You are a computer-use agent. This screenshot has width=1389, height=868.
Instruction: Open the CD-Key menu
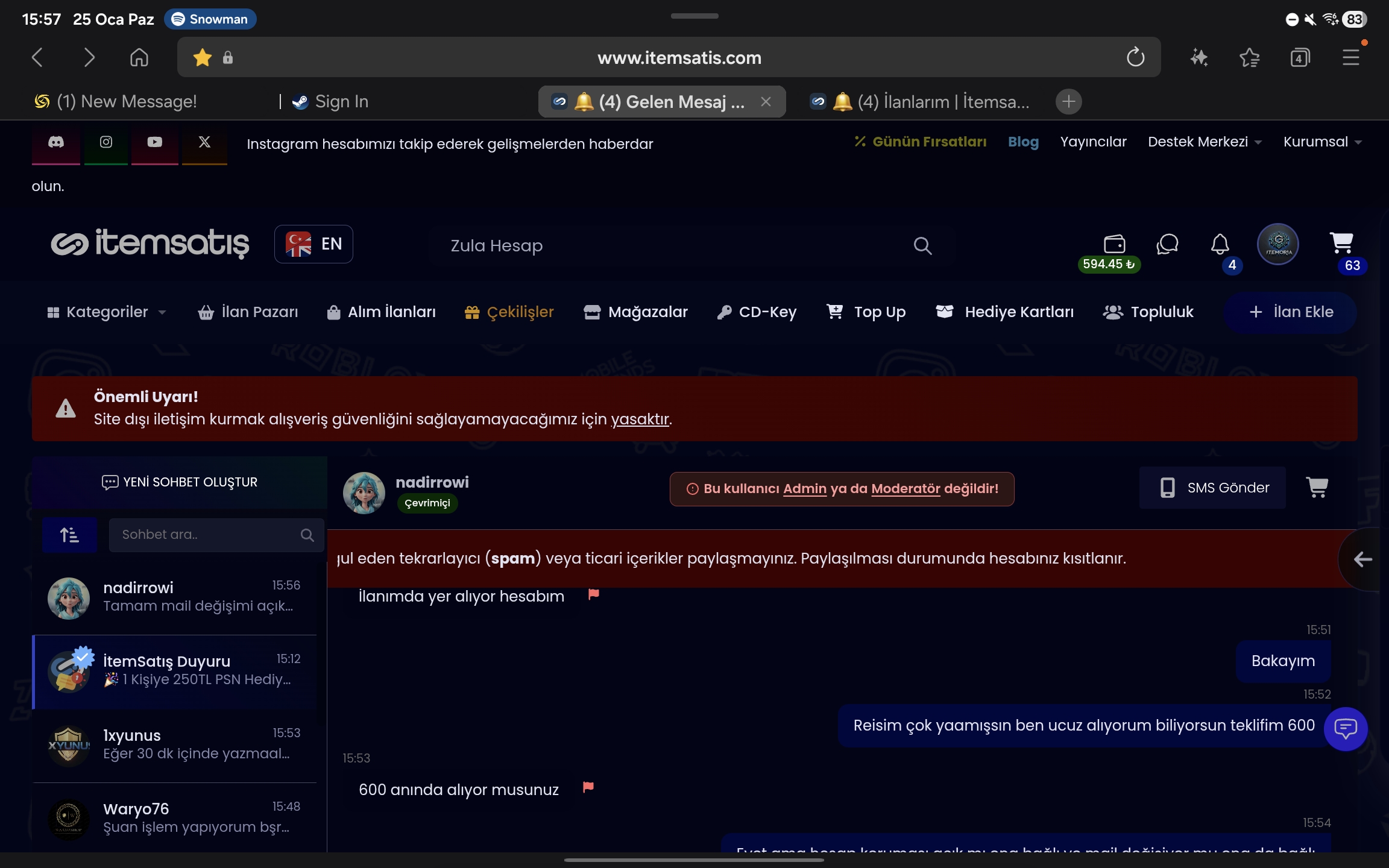757,312
